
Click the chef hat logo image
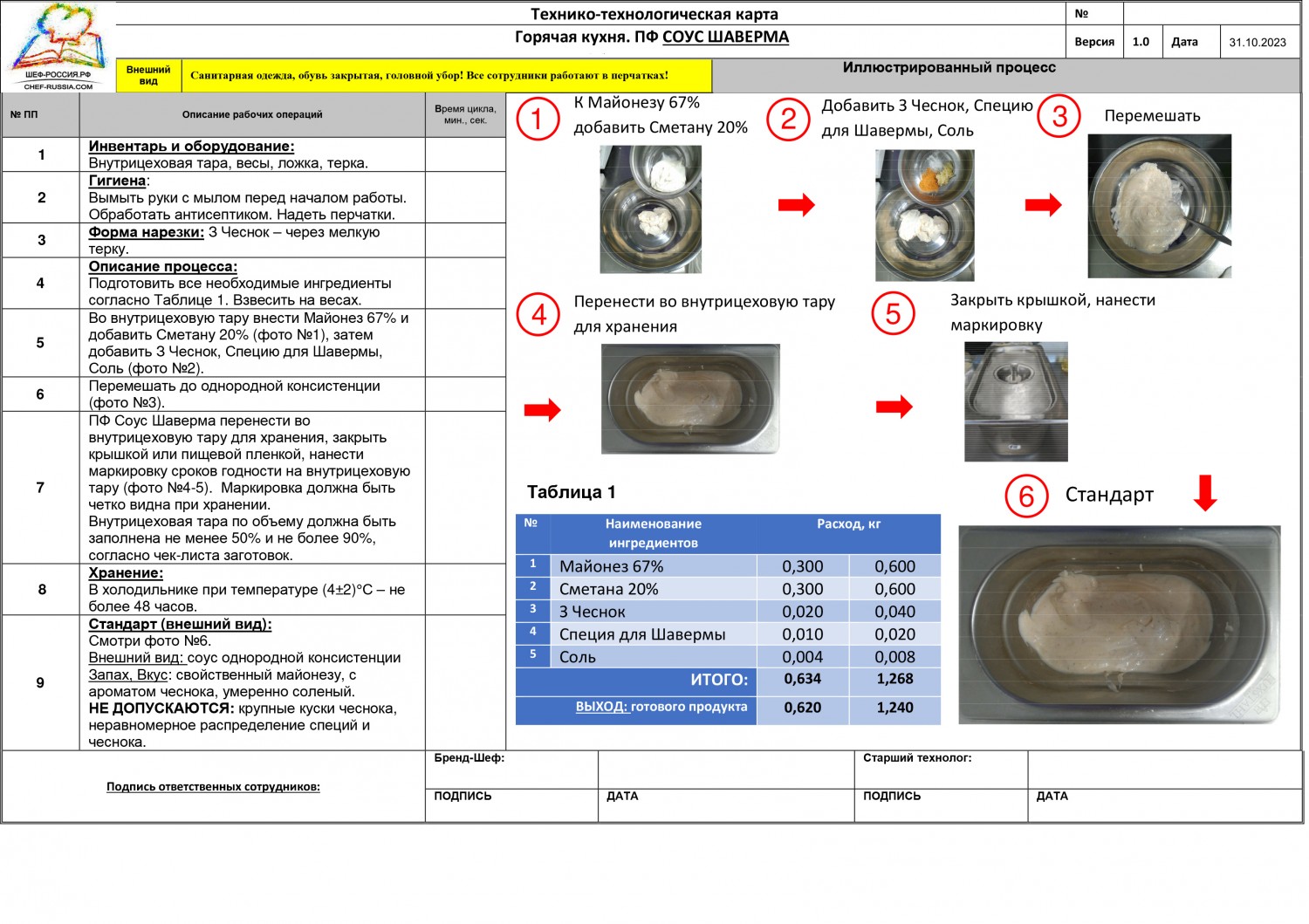(x=58, y=45)
